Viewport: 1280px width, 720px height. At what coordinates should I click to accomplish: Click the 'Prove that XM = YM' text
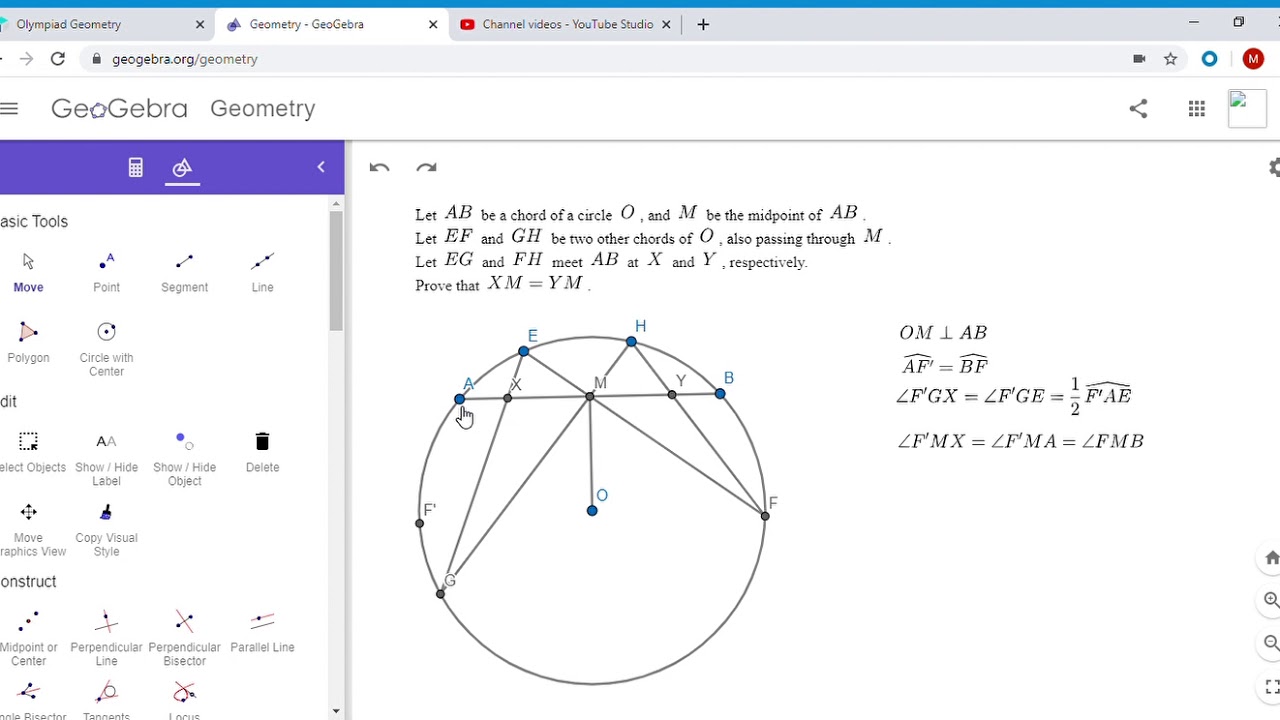tap(502, 284)
